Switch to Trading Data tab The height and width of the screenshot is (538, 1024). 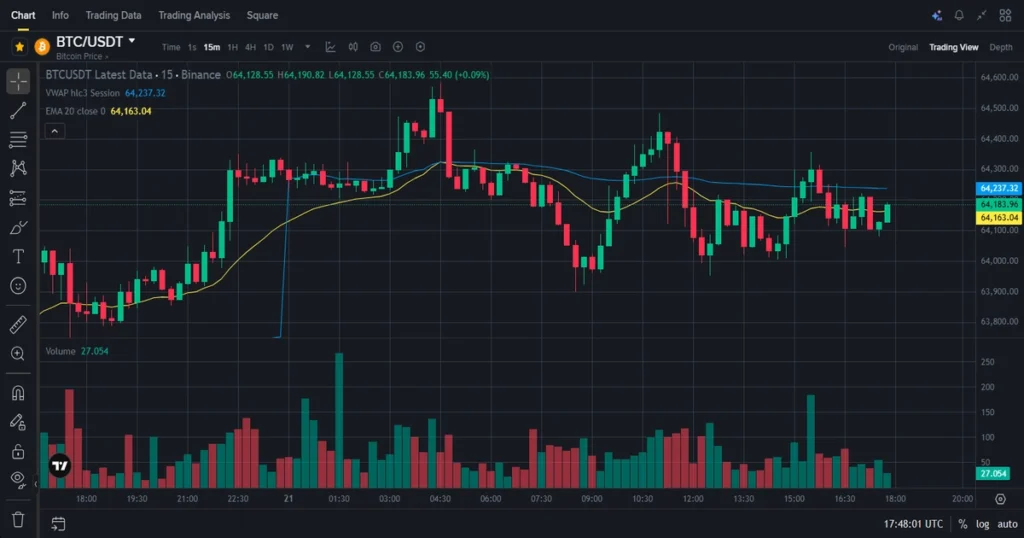click(113, 15)
